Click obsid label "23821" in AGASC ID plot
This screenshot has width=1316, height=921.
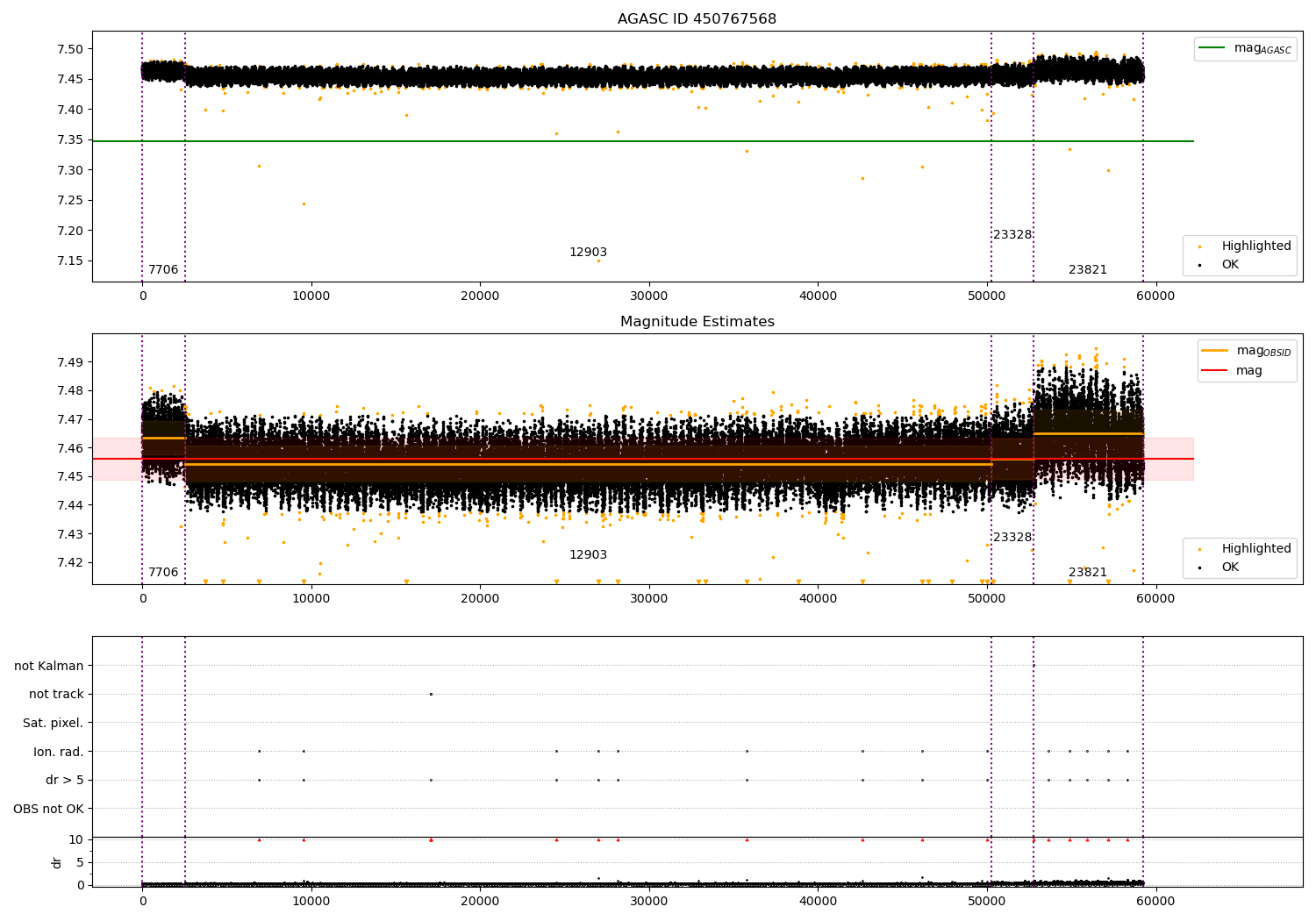click(x=1088, y=270)
